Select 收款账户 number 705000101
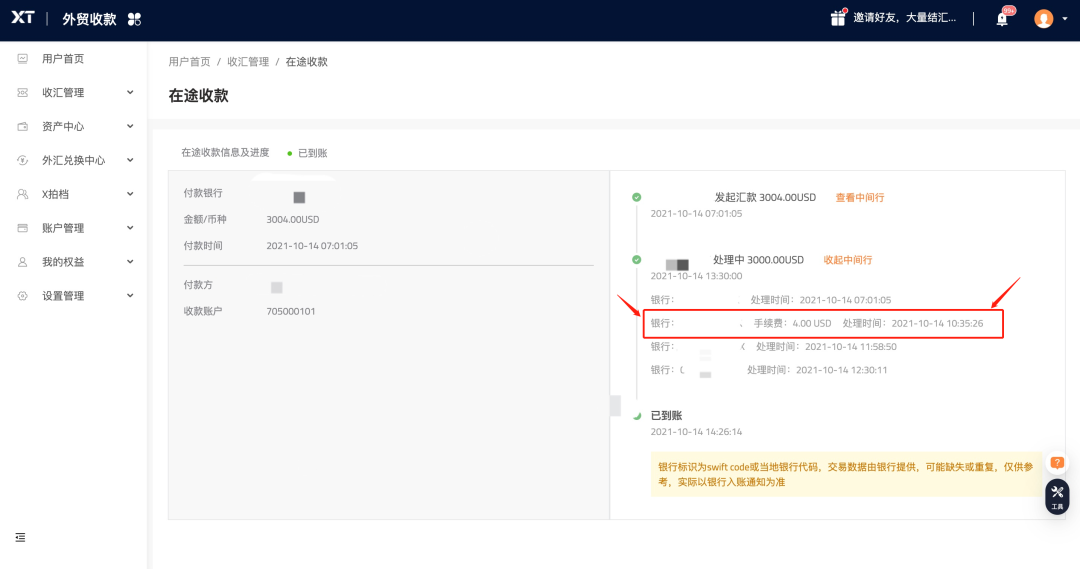Viewport: 1080px width, 569px height. point(291,311)
